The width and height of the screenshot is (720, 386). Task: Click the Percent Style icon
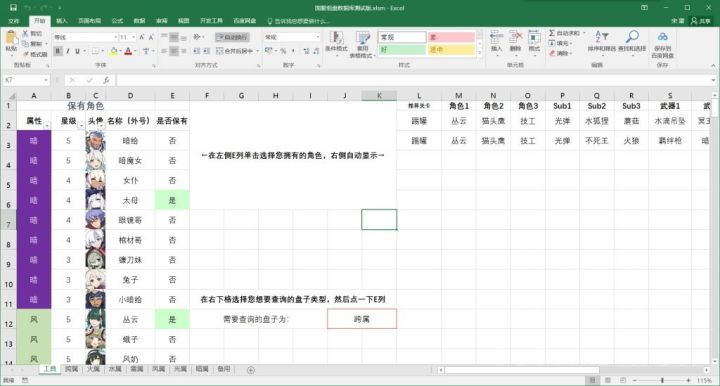(283, 51)
